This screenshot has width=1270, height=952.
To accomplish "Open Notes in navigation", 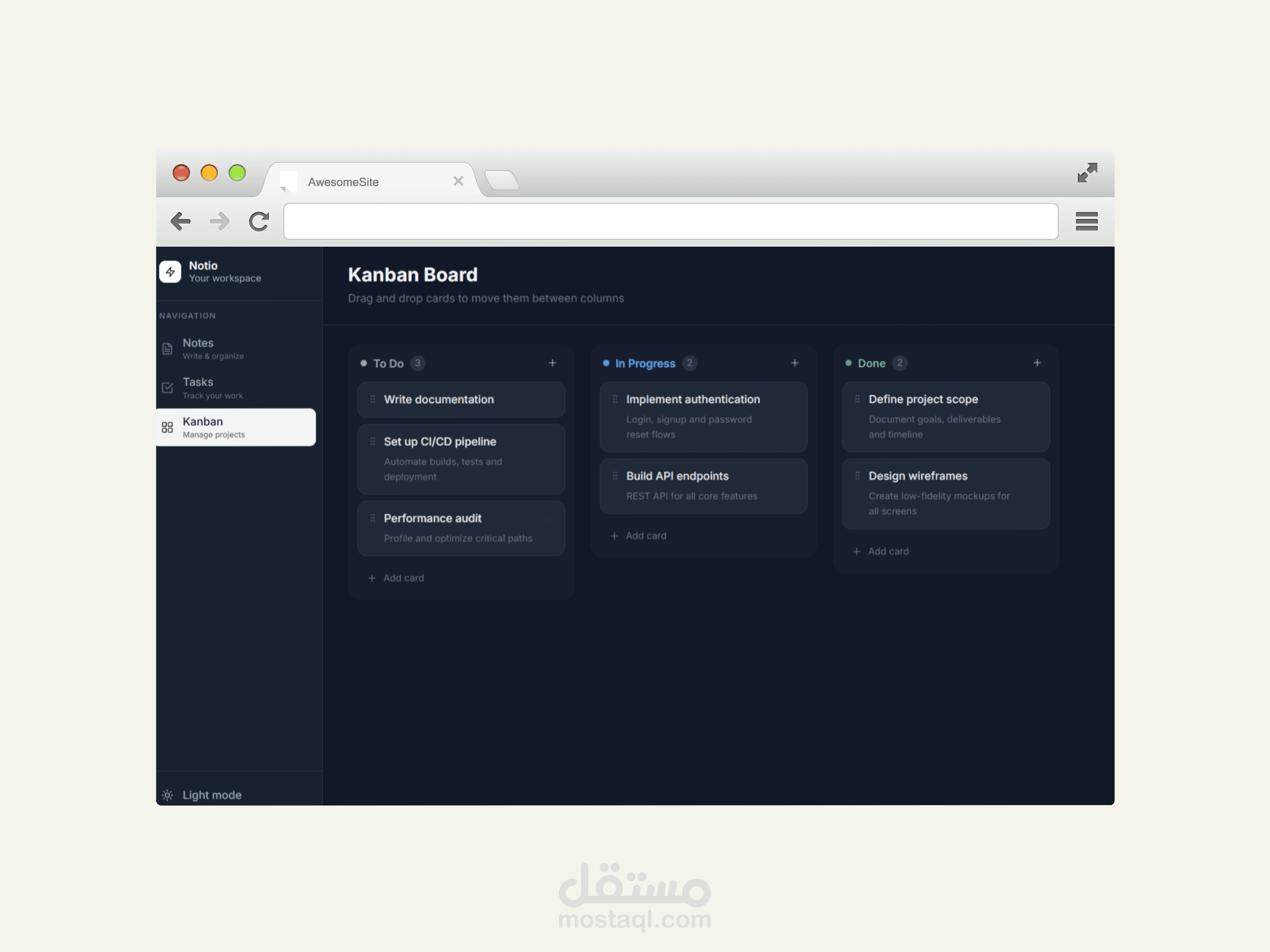I will tap(236, 349).
